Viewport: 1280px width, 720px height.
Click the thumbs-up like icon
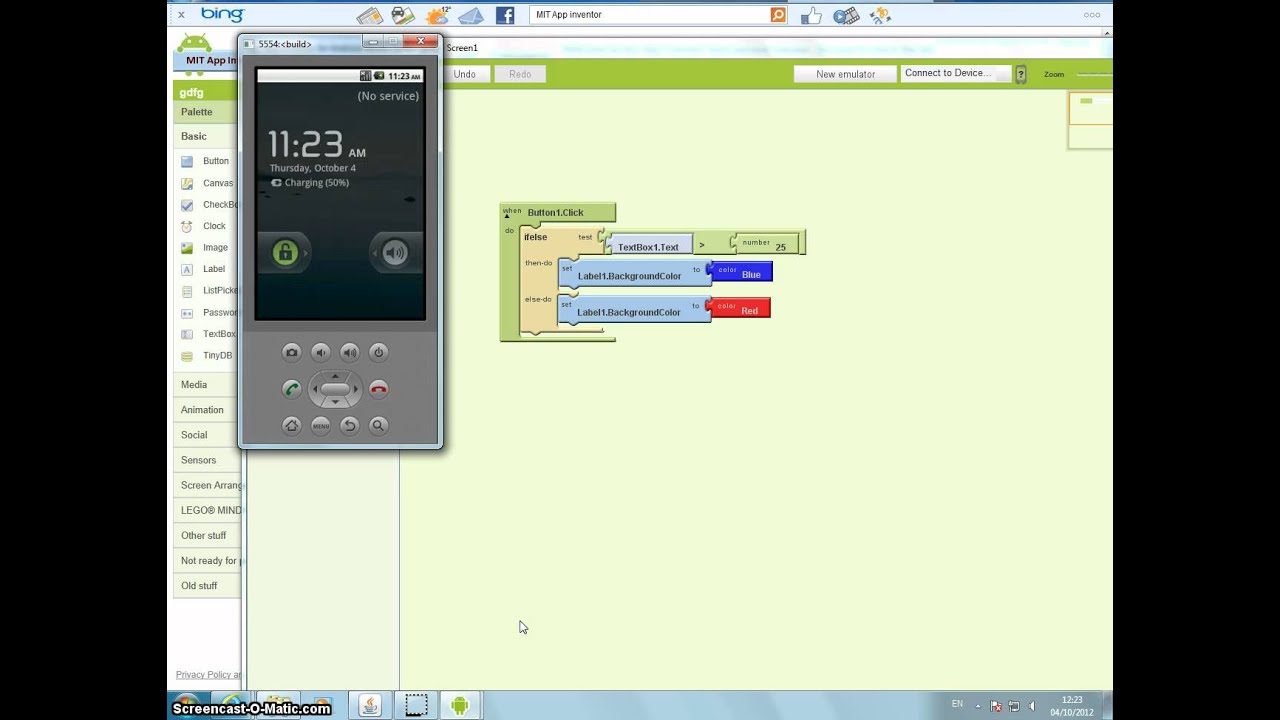811,15
